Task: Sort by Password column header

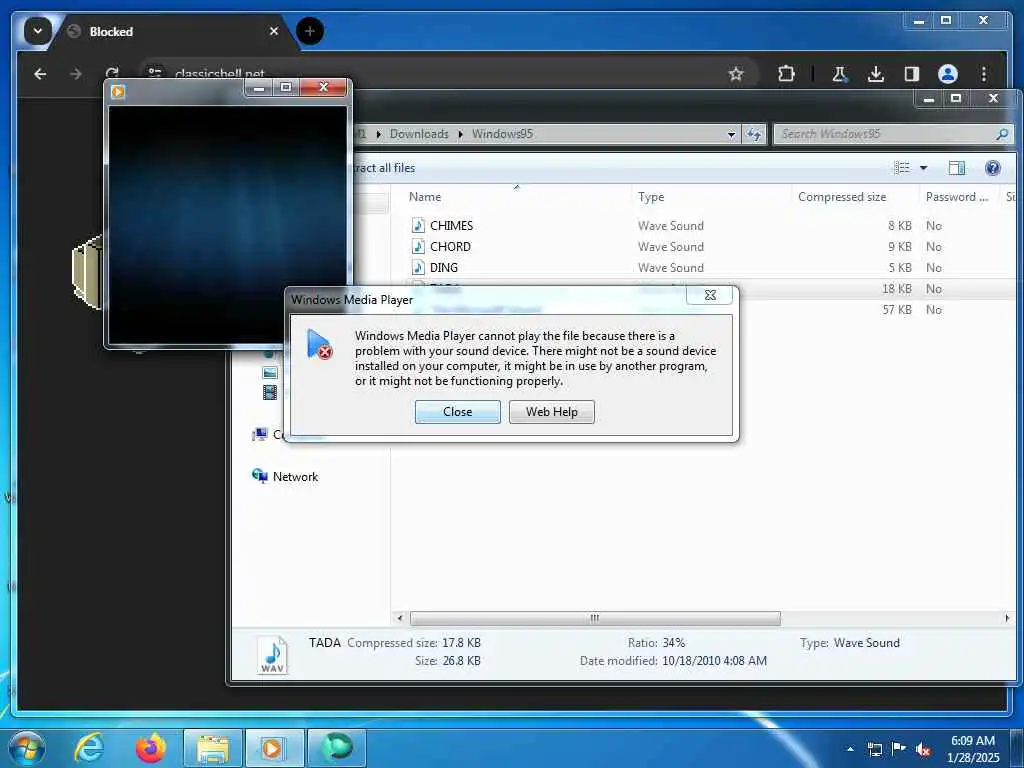Action: pyautogui.click(x=958, y=197)
